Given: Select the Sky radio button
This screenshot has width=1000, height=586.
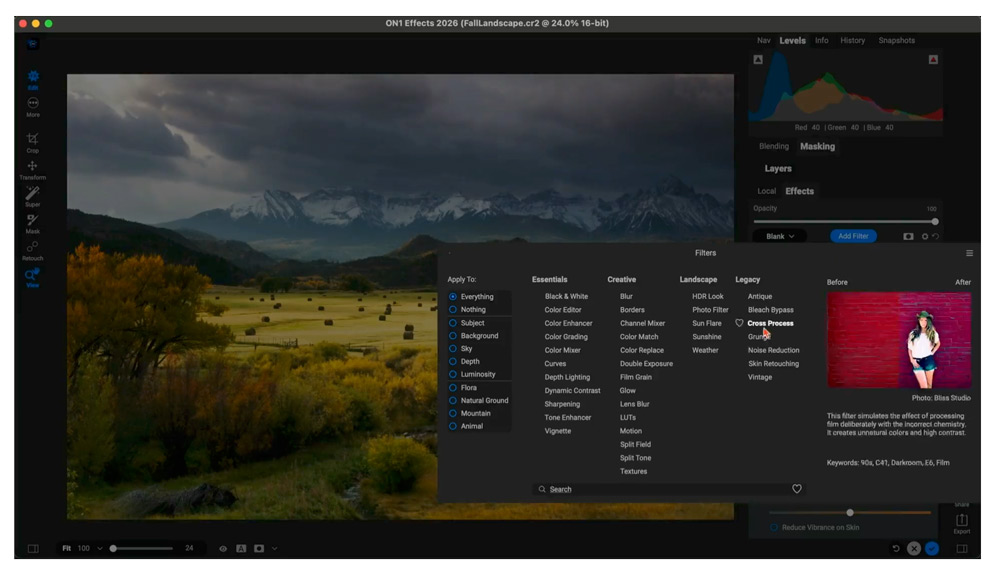Looking at the screenshot, I should (x=453, y=349).
